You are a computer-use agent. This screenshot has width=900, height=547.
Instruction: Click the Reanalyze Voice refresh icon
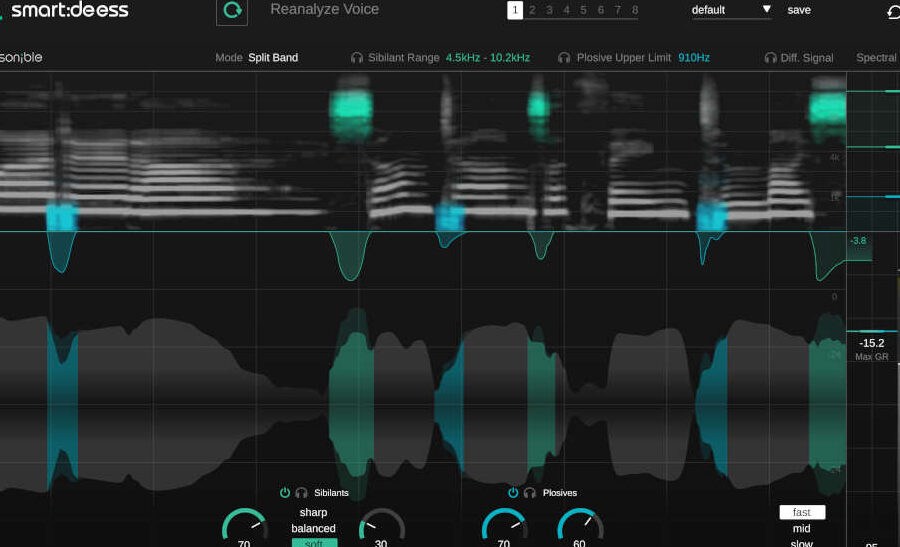[232, 10]
